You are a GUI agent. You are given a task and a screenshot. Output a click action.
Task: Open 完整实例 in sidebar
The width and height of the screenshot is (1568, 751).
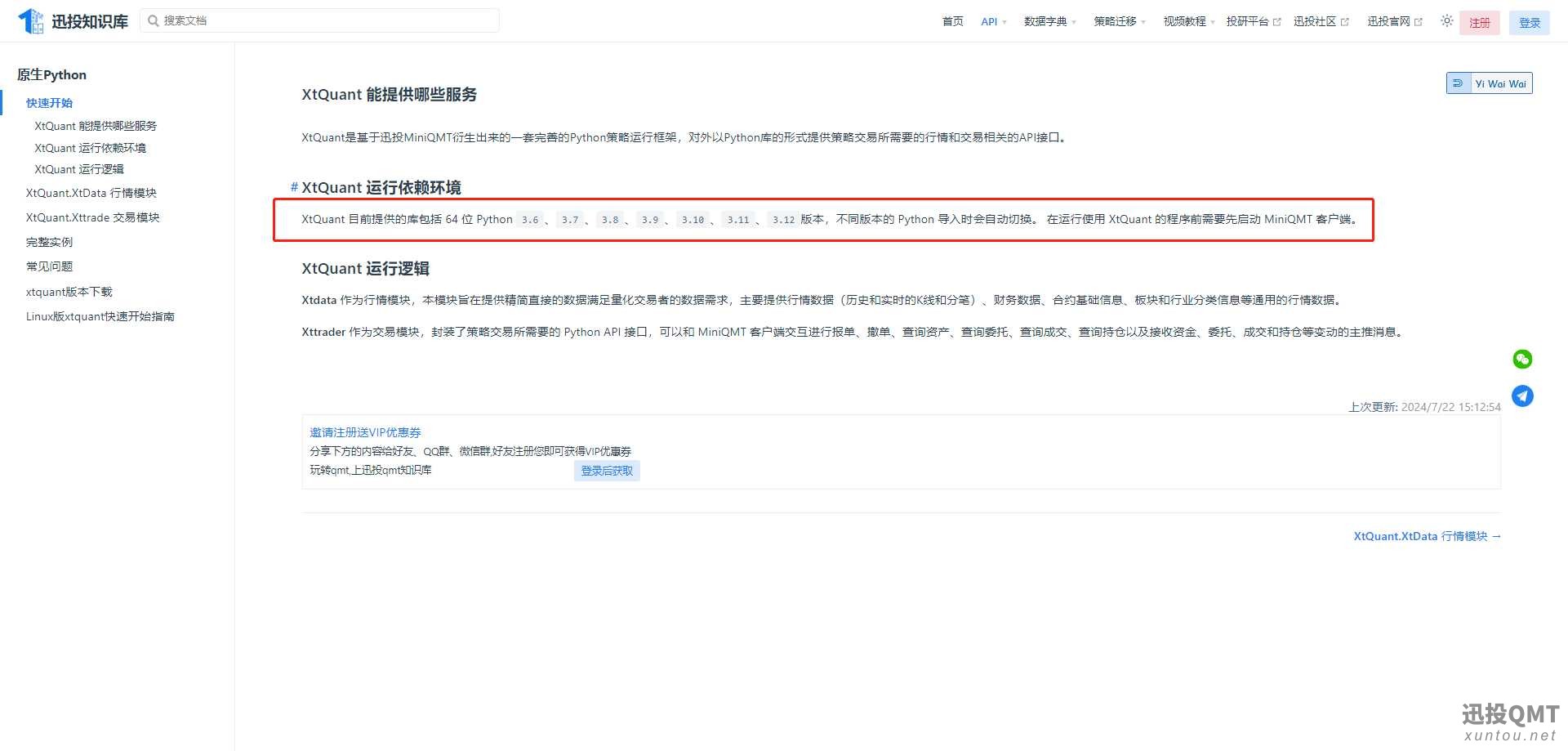(49, 242)
